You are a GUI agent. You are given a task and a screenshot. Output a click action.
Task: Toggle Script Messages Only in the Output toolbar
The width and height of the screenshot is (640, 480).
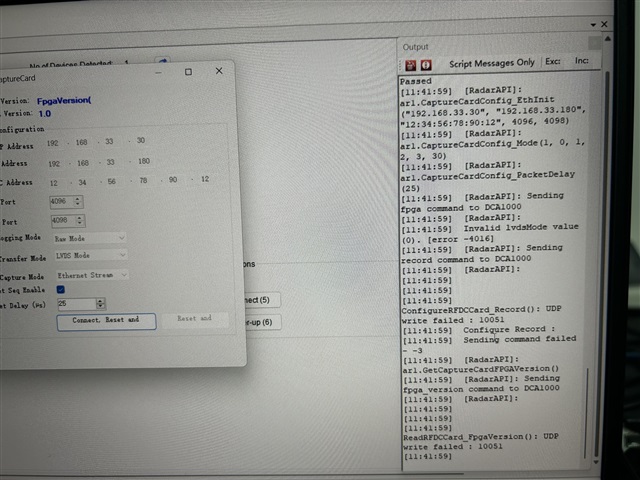(x=492, y=63)
